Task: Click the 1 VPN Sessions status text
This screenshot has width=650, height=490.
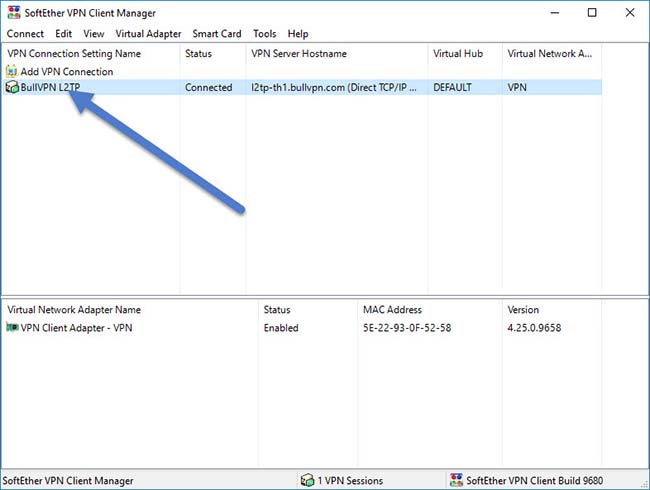Action: 350,480
